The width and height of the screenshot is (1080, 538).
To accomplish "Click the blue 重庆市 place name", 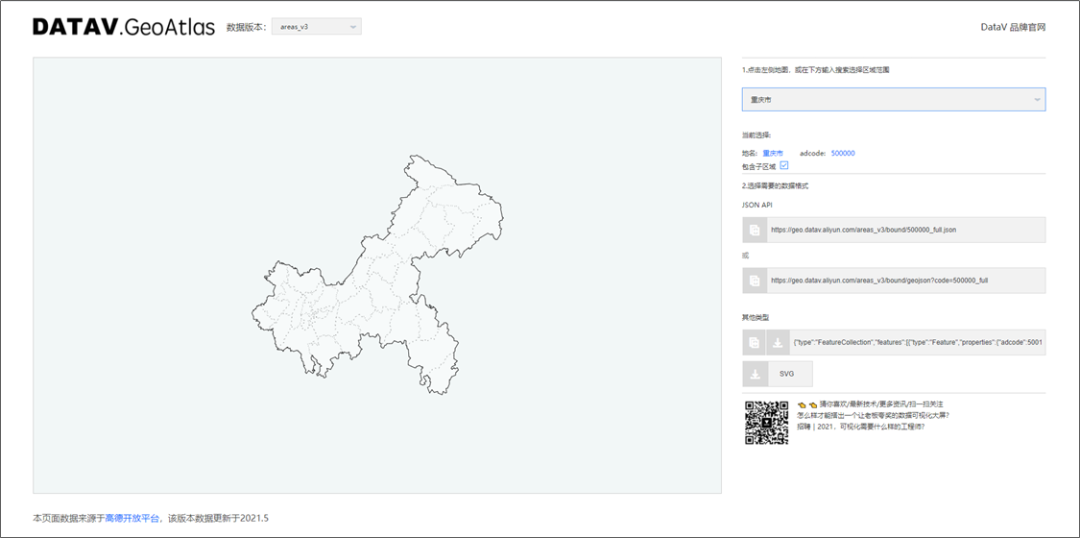I will click(772, 154).
